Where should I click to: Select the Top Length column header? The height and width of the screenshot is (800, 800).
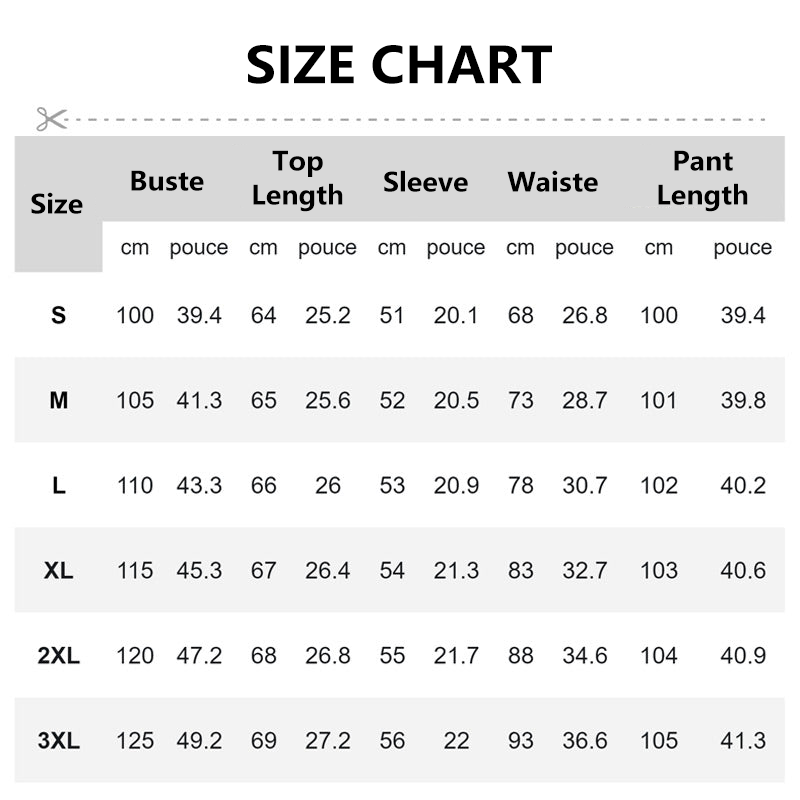297,179
